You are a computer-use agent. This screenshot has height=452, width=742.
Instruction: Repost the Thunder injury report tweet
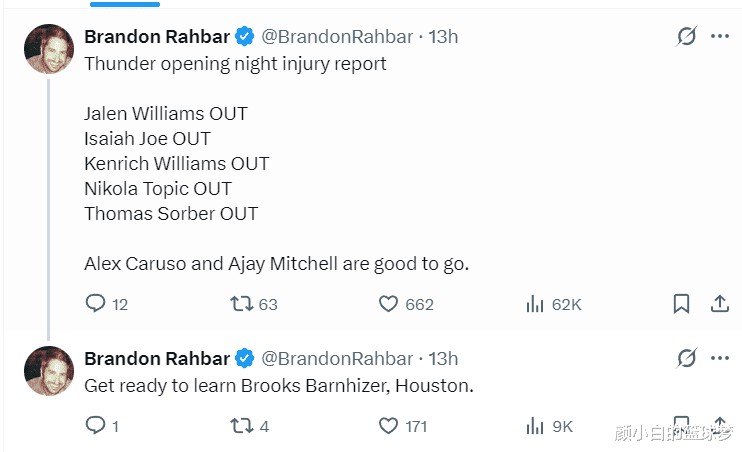click(x=243, y=303)
